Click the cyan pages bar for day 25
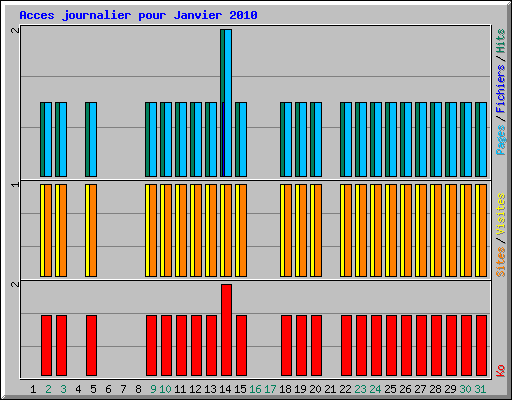 click(x=393, y=139)
